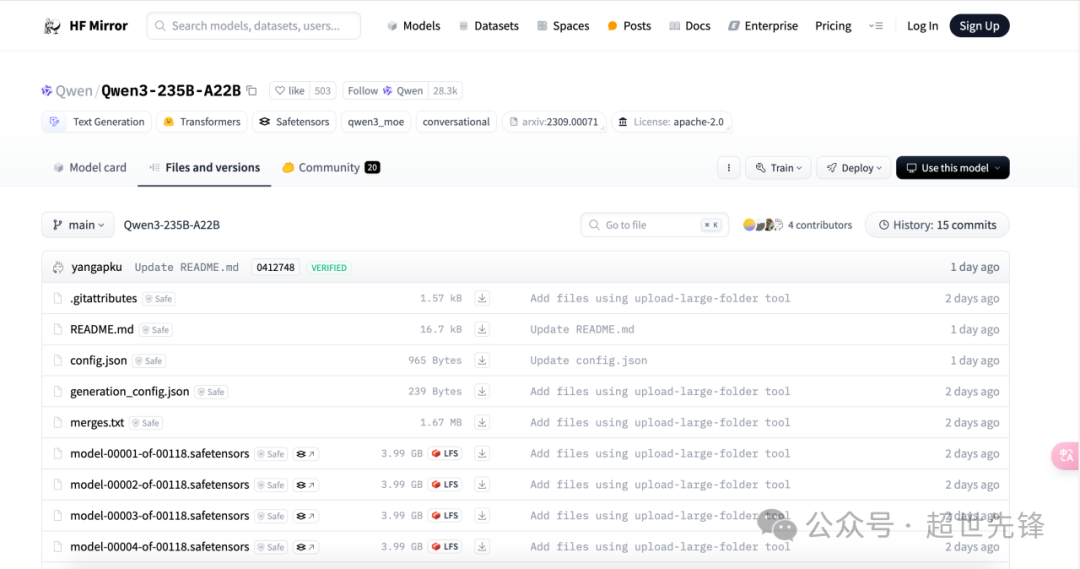1080x569 pixels.
Task: Open the Spaces nav item
Action: pyautogui.click(x=563, y=25)
